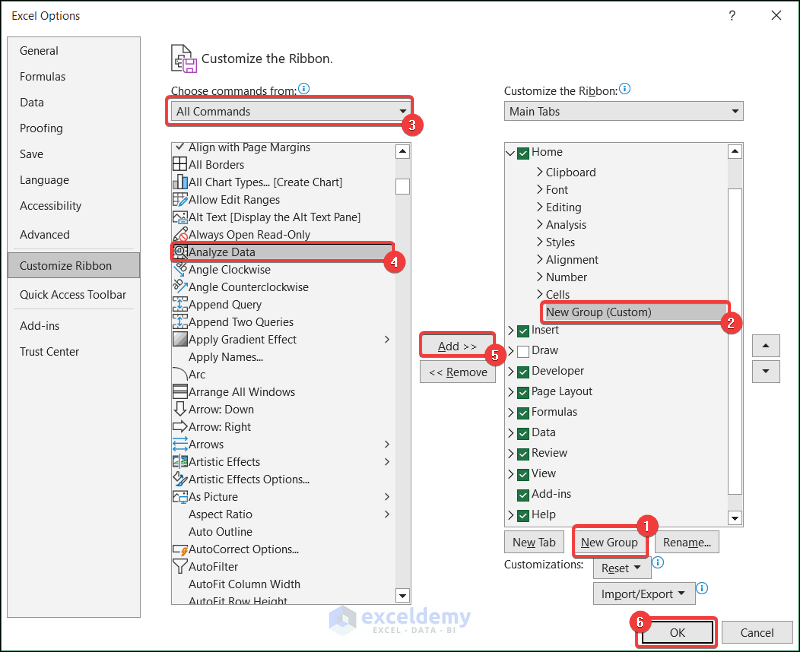Enable the Draw tab checkbox
The height and width of the screenshot is (652, 800).
pos(522,352)
